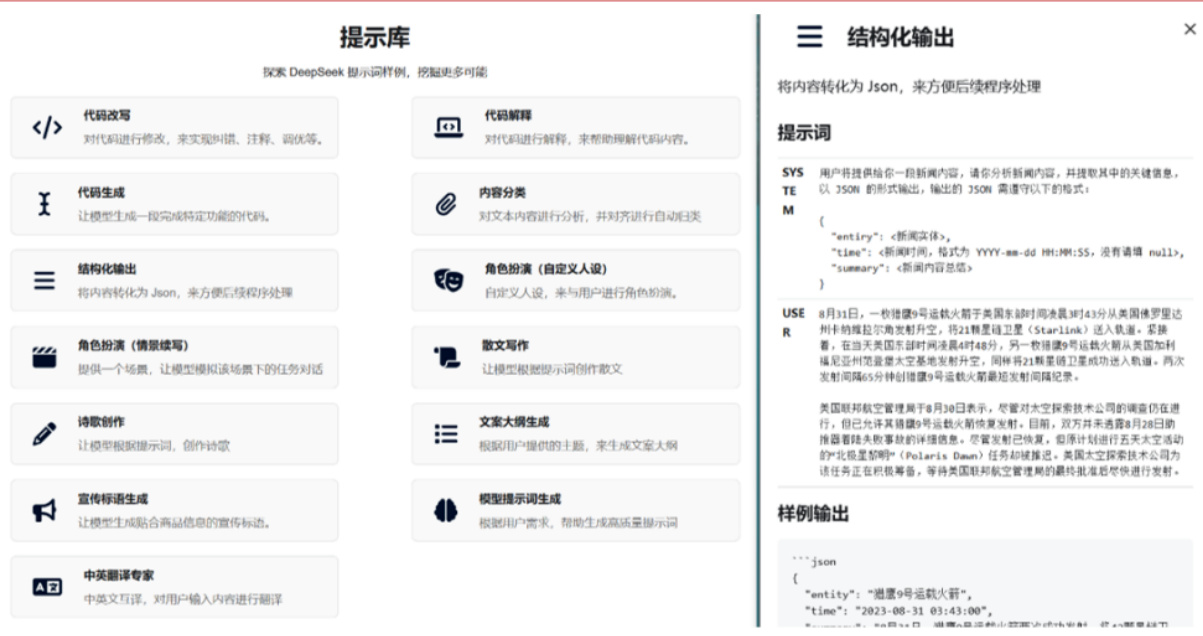This screenshot has width=1203, height=636.
Task: Open the 中英翻译专家 card title
Action: pos(118,575)
